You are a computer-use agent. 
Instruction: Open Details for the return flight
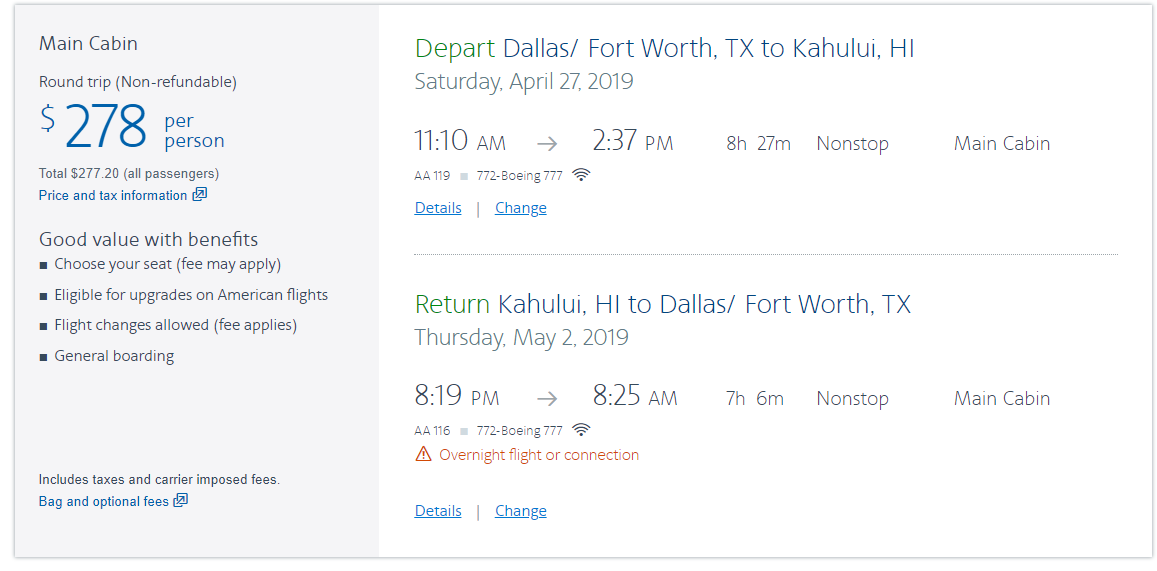tap(438, 511)
